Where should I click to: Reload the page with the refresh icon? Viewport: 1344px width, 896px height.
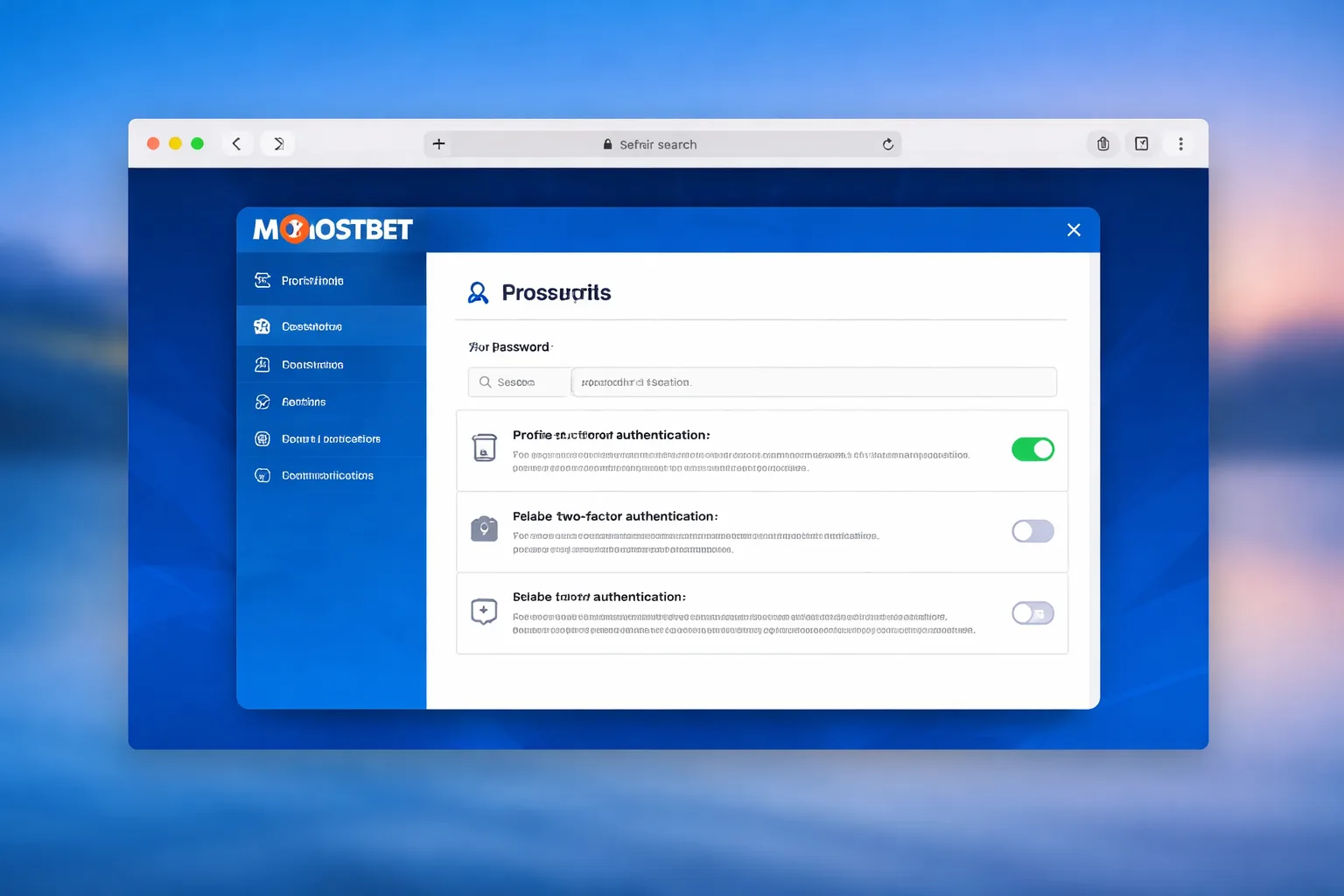click(x=888, y=144)
